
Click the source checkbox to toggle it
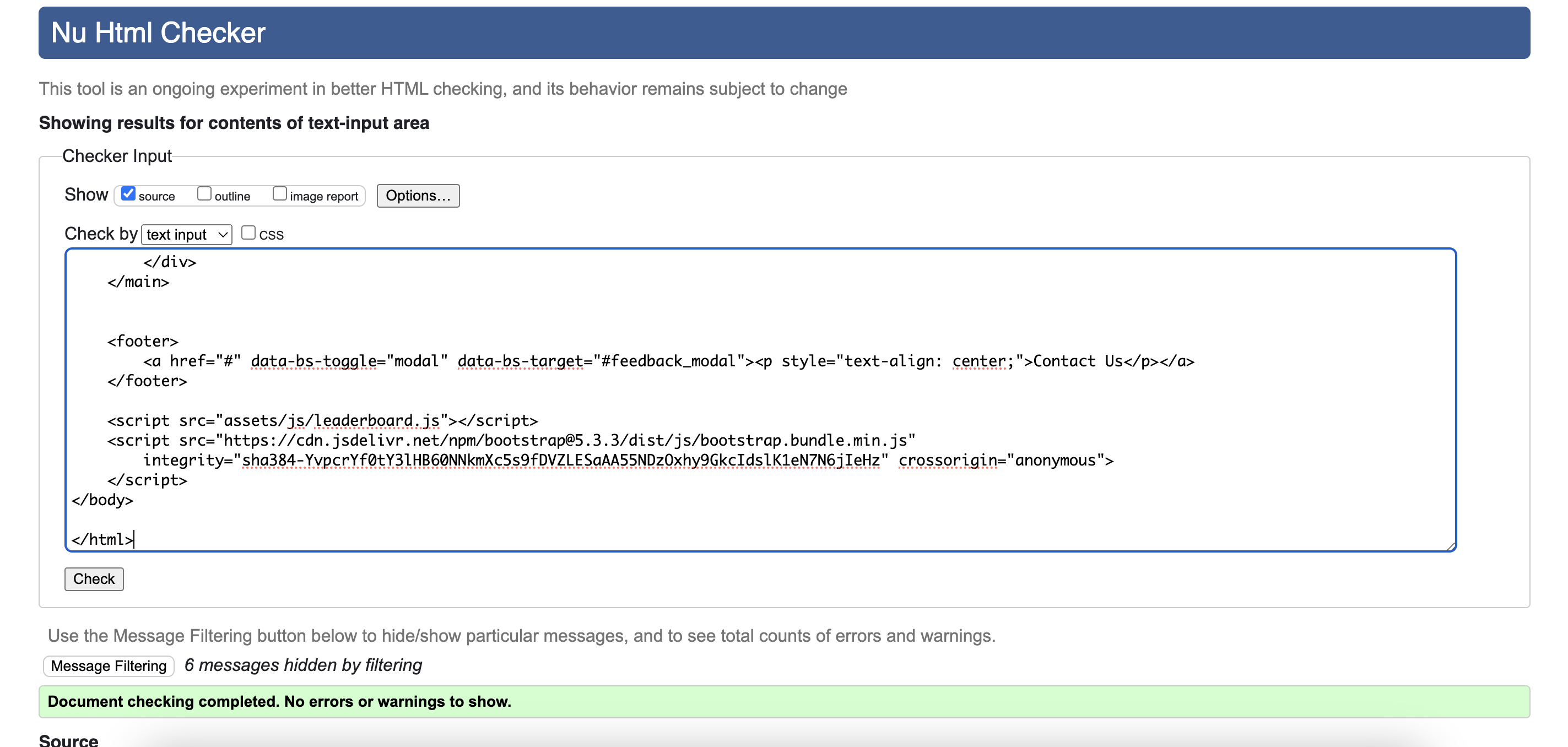click(x=127, y=194)
